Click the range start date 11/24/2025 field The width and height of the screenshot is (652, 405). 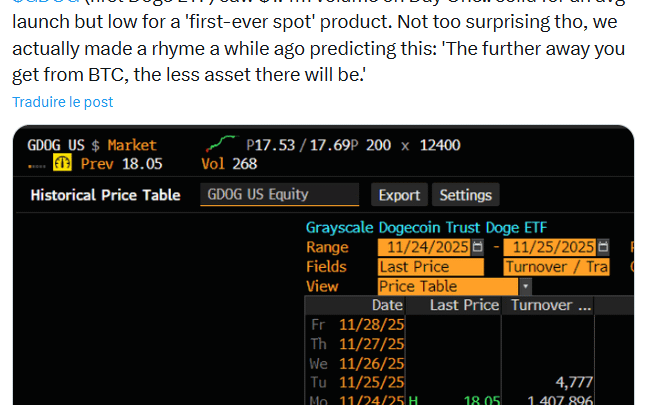pos(424,247)
